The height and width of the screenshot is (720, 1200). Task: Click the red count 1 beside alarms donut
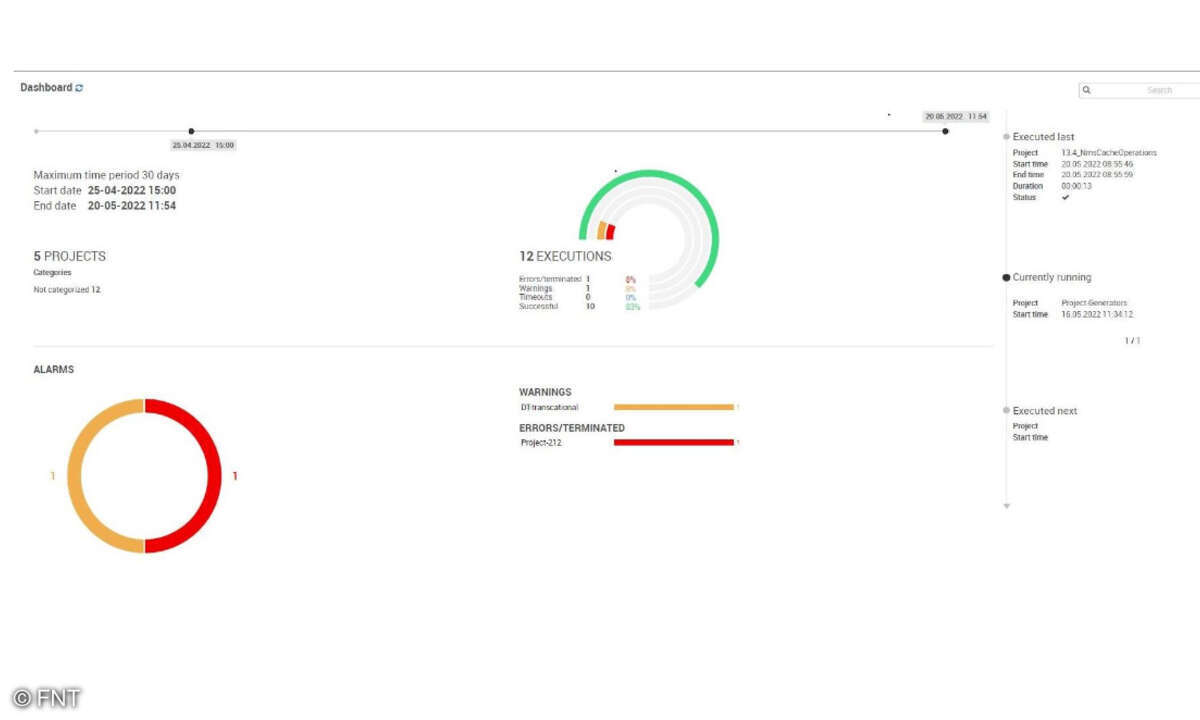click(x=235, y=476)
